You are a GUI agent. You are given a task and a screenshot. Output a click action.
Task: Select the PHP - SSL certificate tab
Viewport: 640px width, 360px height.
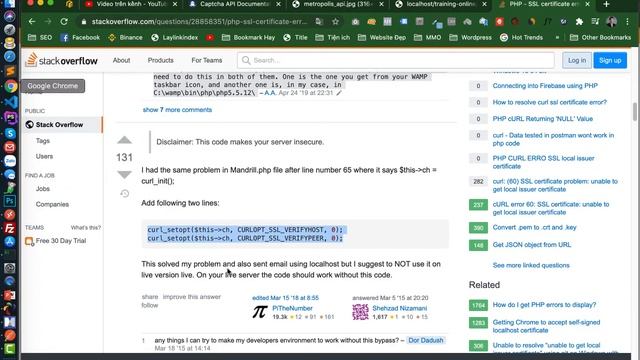pyautogui.click(x=544, y=4)
